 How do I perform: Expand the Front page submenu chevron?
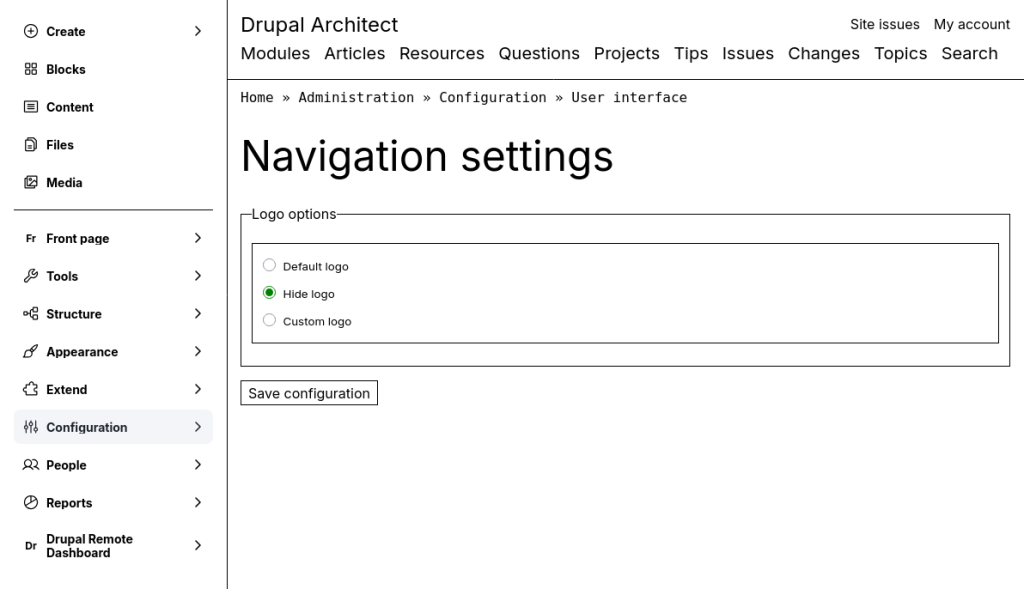coord(198,238)
